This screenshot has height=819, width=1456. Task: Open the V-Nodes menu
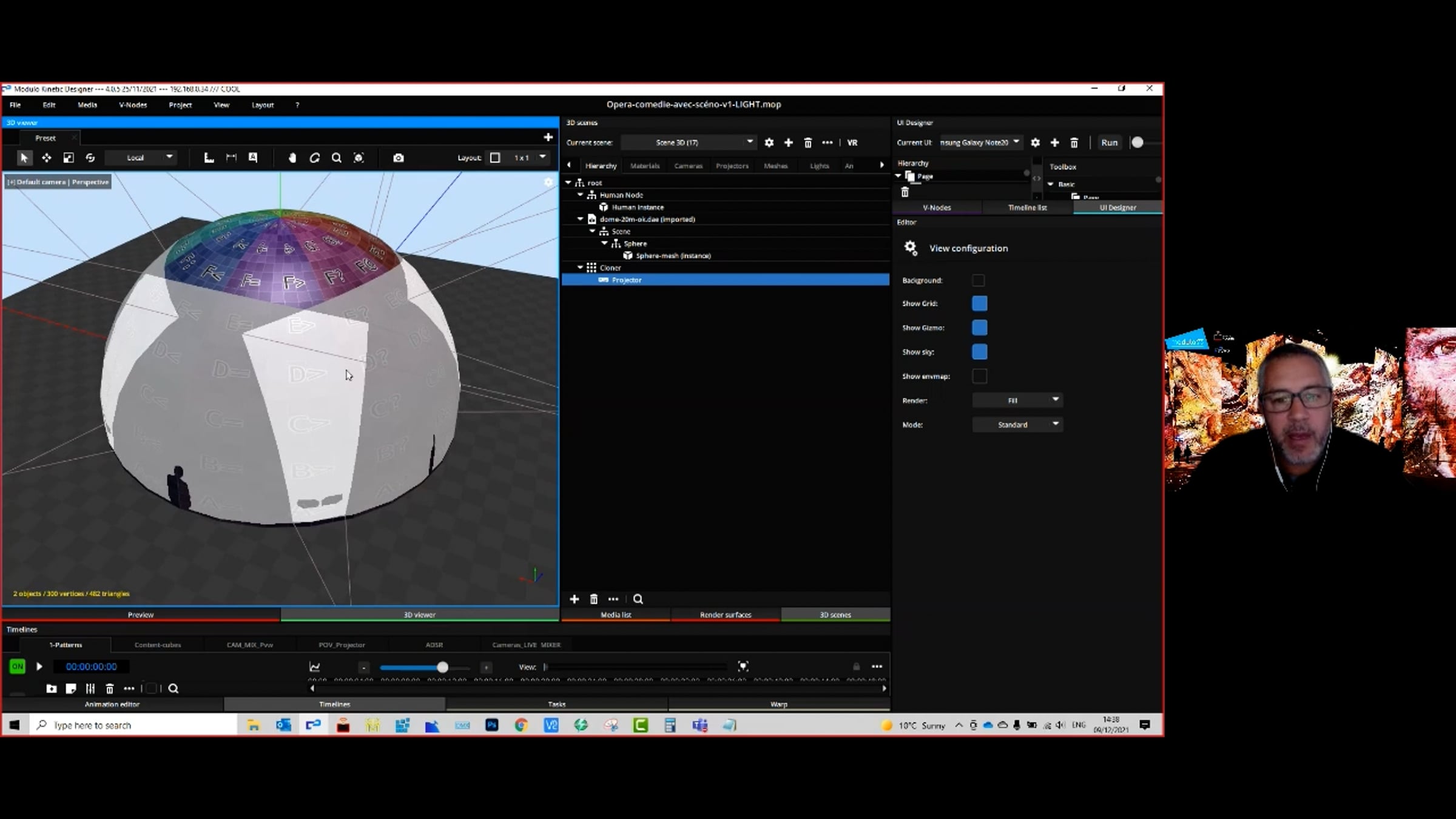click(x=132, y=105)
